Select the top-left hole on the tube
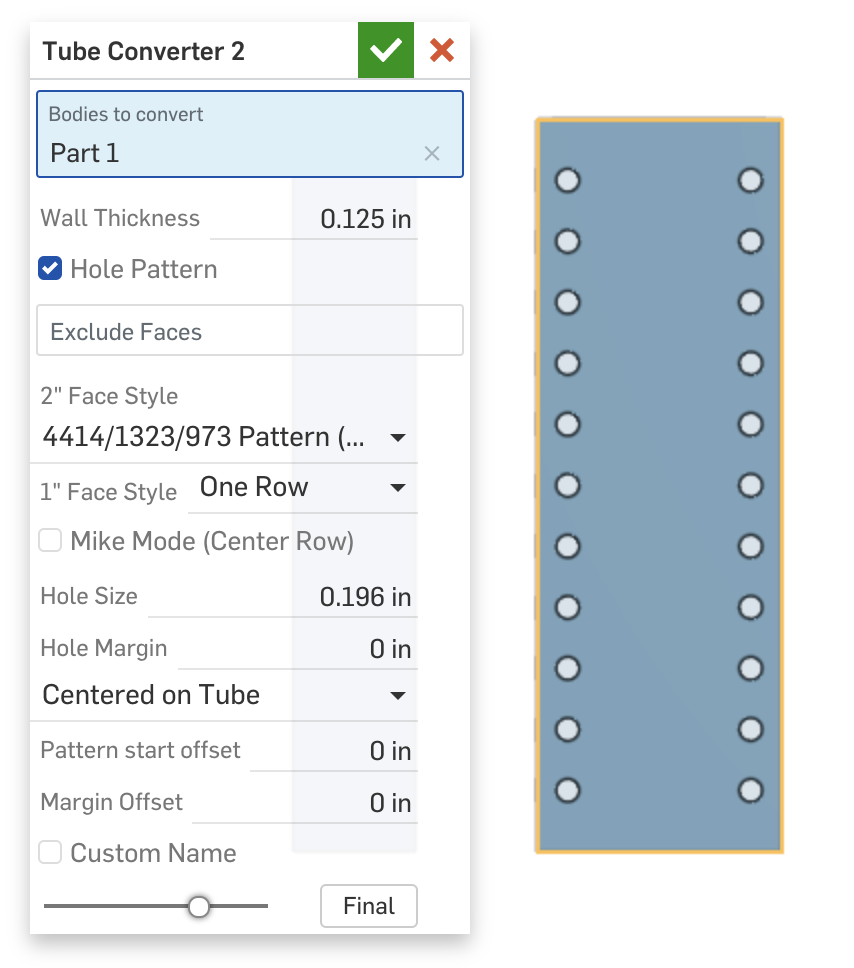 coord(567,180)
